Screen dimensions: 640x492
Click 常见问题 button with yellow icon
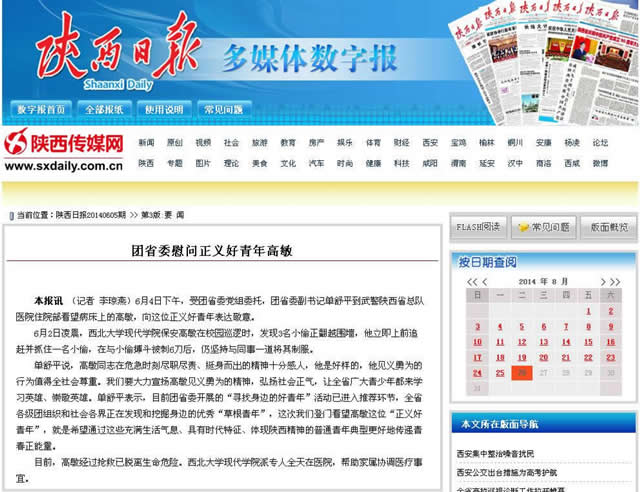(544, 227)
